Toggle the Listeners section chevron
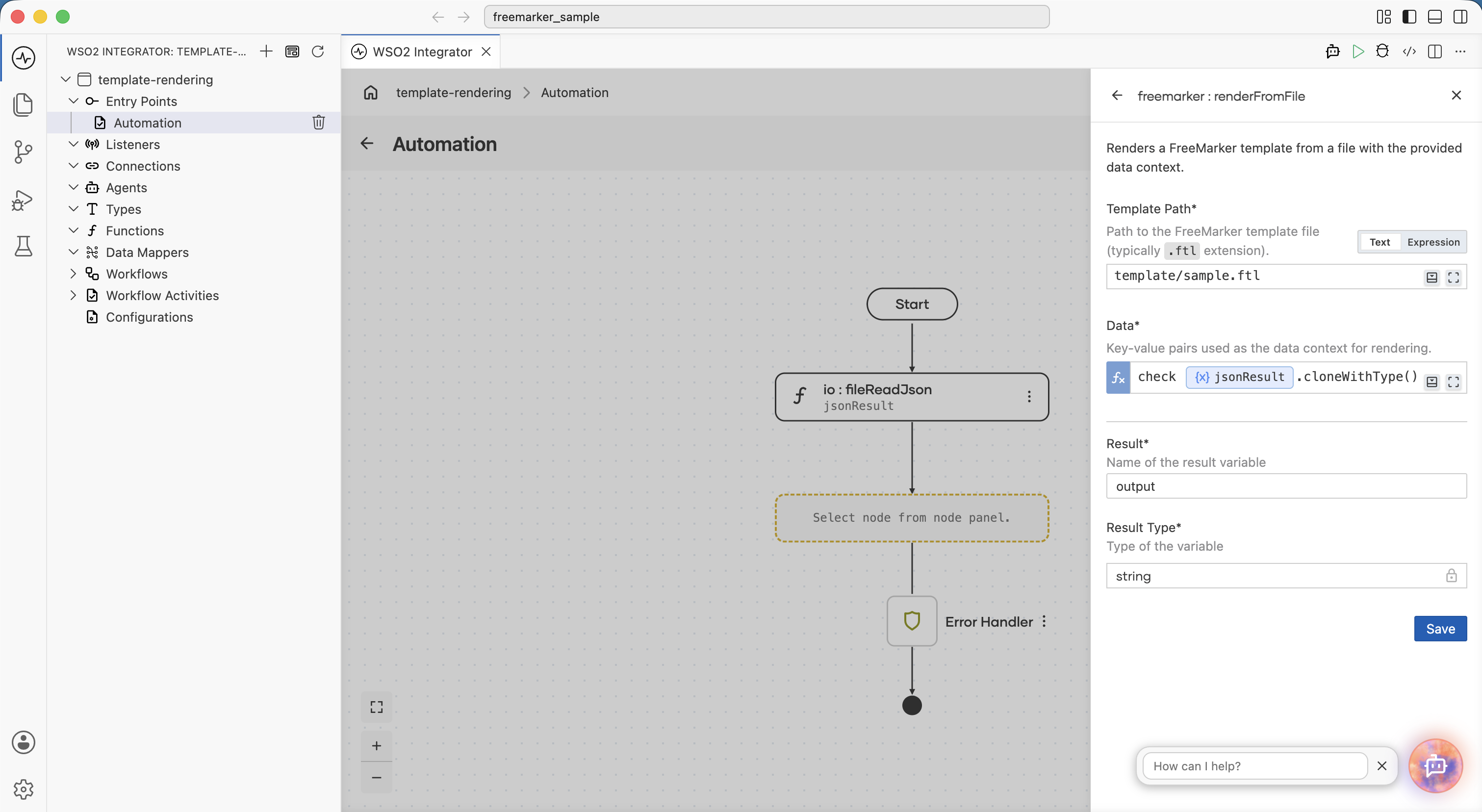This screenshot has height=812, width=1482. pyautogui.click(x=74, y=144)
